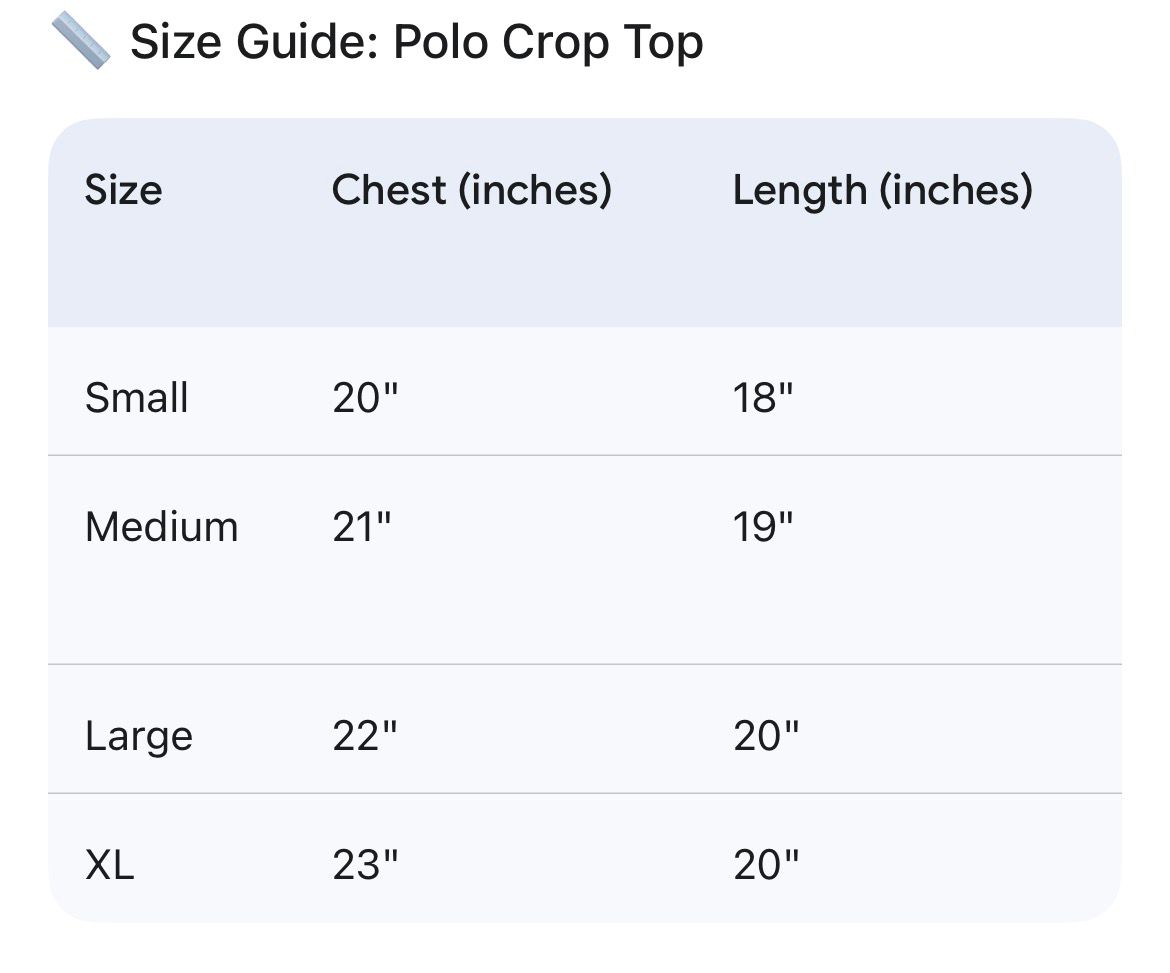The image size is (1170, 973).
Task: Click the Small size row label
Action: (x=137, y=397)
